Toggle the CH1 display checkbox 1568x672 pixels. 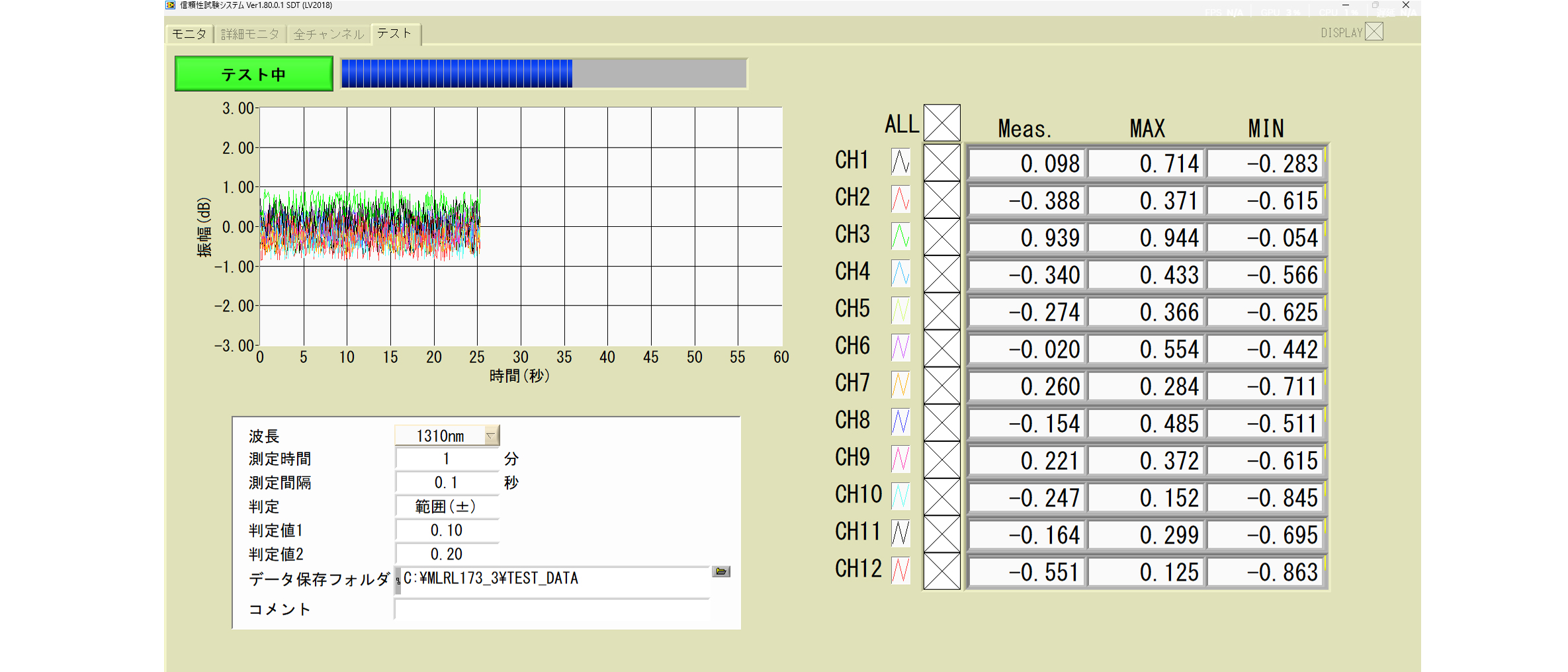click(x=941, y=163)
